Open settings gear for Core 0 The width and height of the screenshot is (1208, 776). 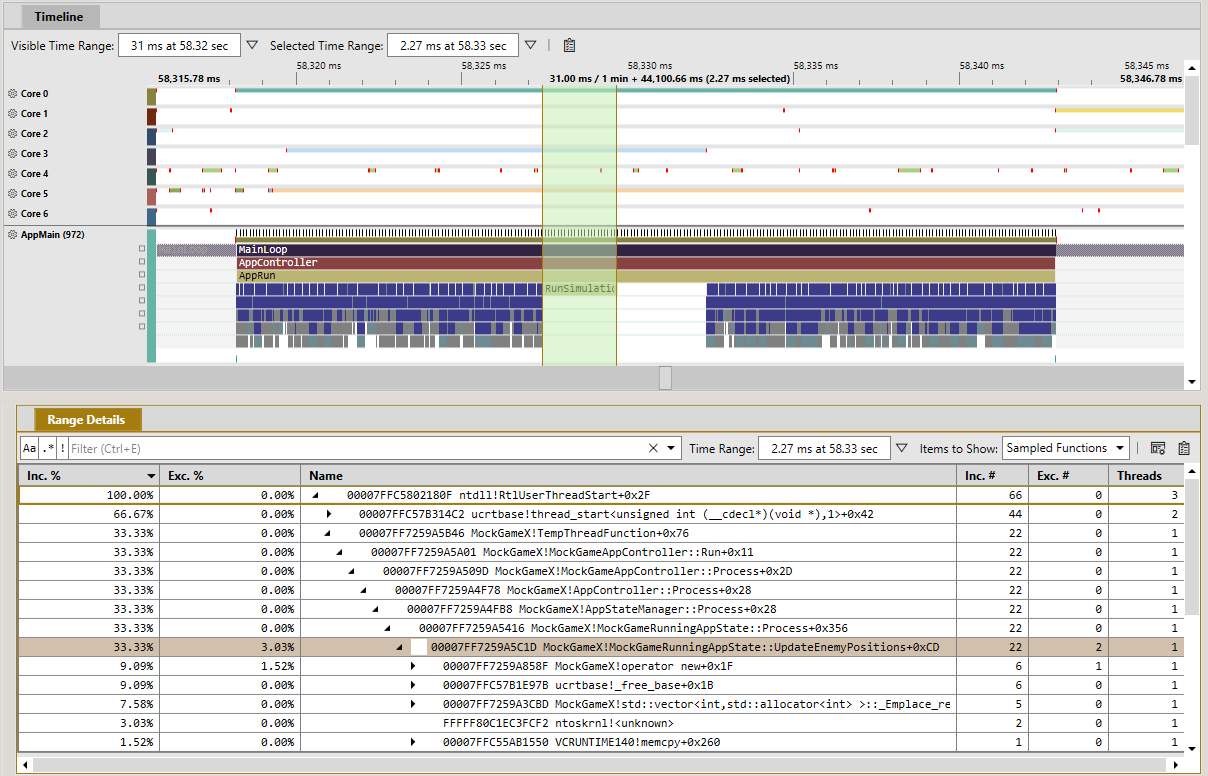point(13,94)
